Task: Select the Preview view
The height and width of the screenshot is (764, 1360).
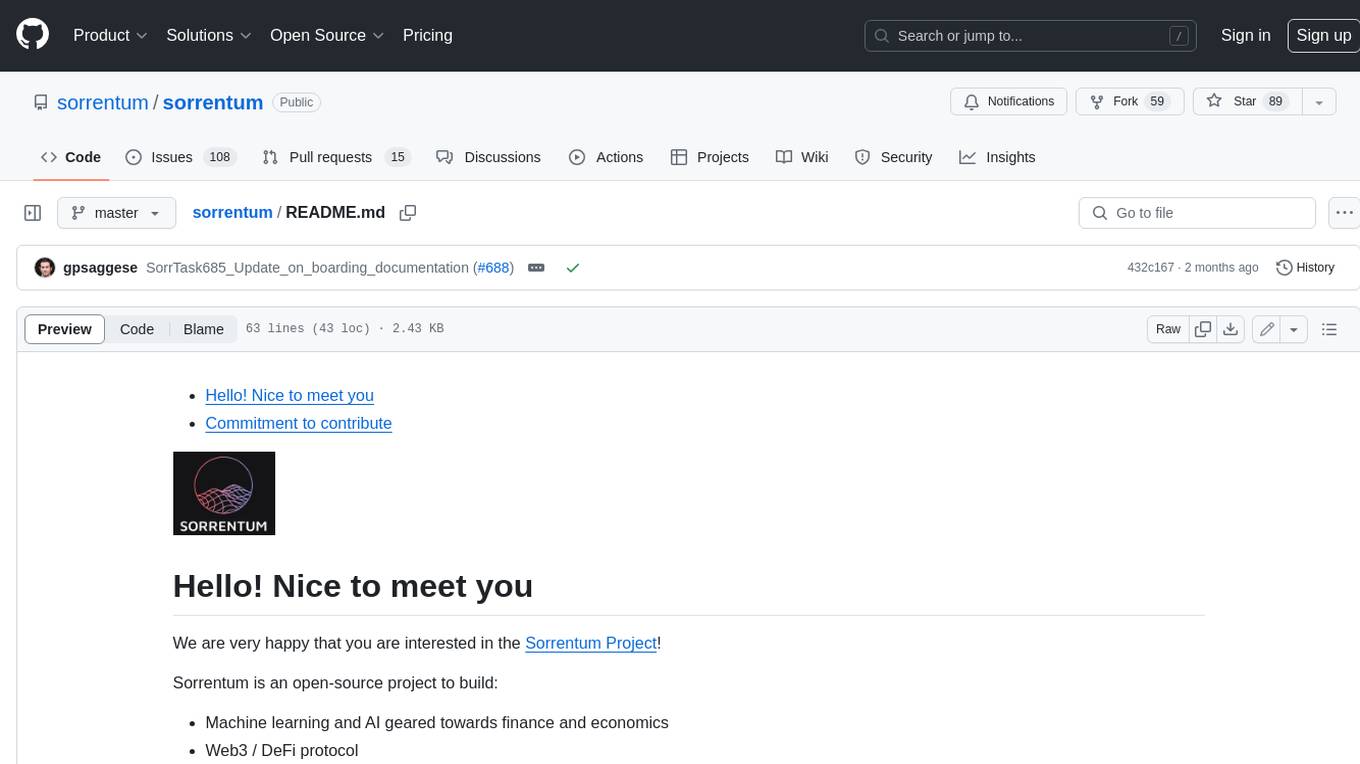Action: (65, 329)
